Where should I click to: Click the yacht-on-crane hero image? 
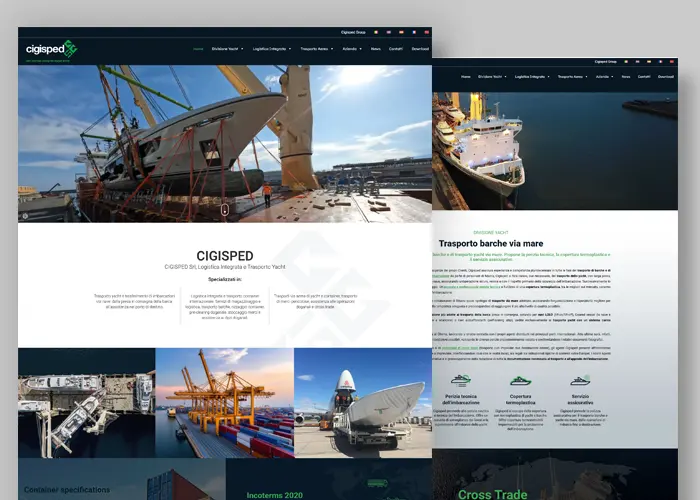[x=225, y=144]
